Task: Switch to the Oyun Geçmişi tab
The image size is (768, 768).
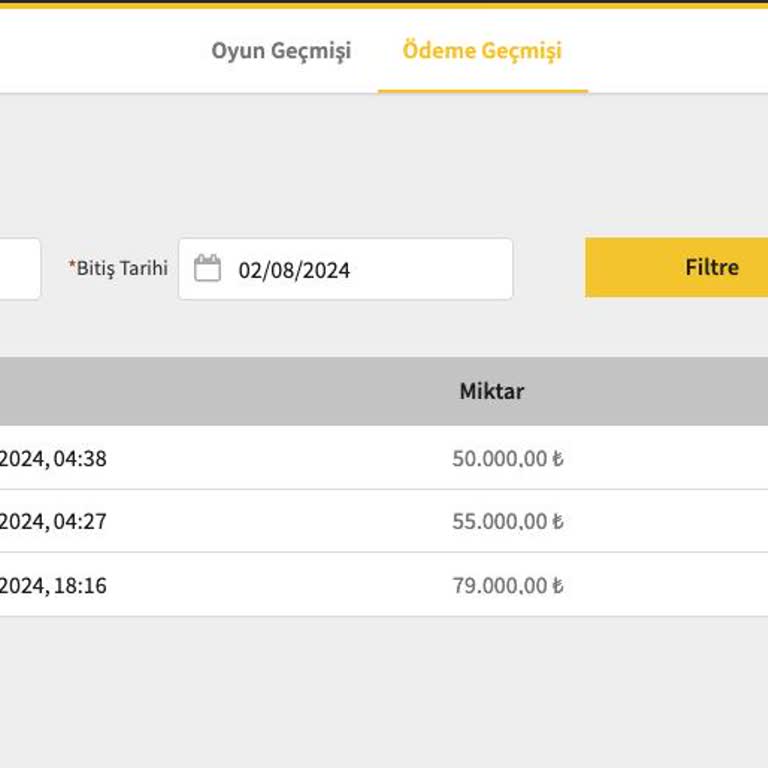Action: 281,51
